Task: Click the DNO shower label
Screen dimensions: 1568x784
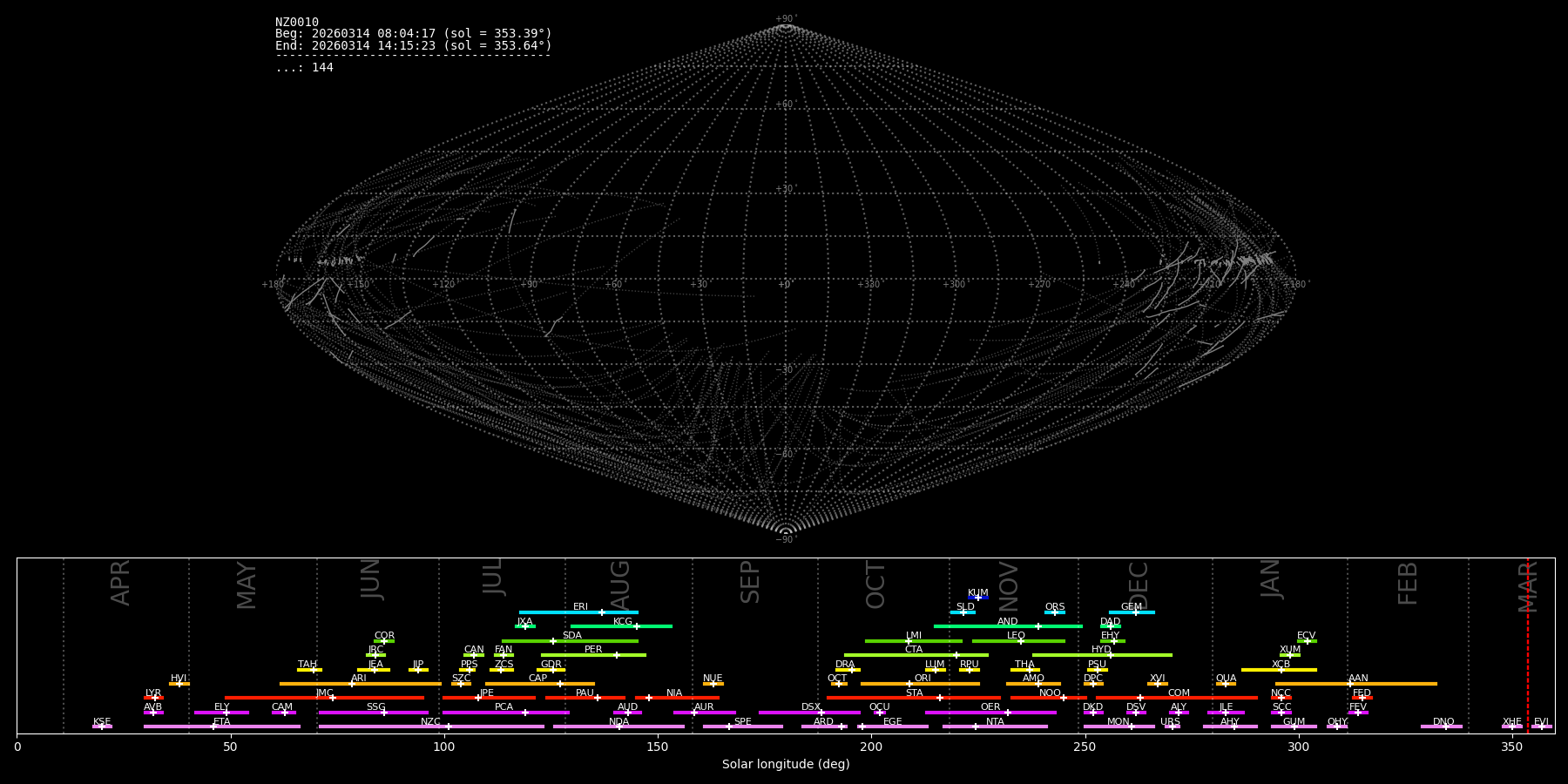Action: (x=1443, y=722)
